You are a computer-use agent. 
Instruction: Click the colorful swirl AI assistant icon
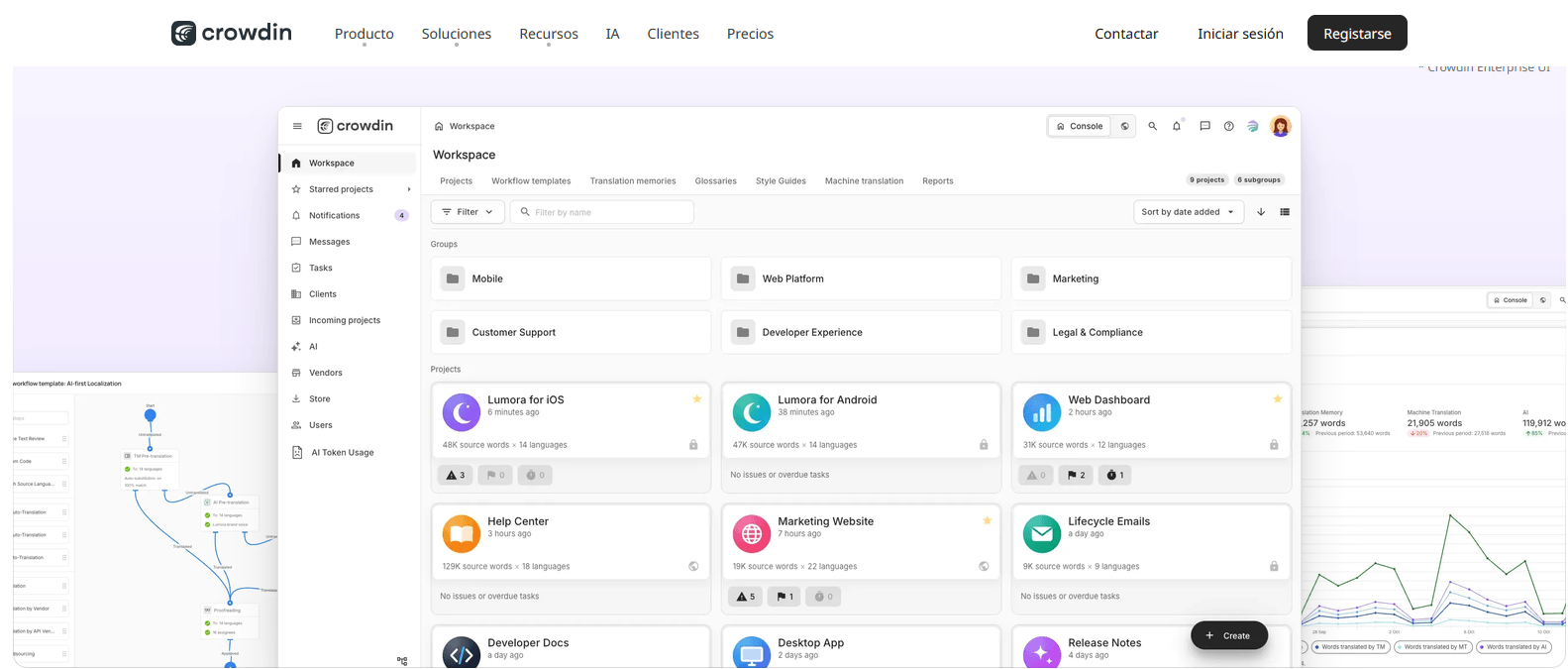click(1253, 126)
